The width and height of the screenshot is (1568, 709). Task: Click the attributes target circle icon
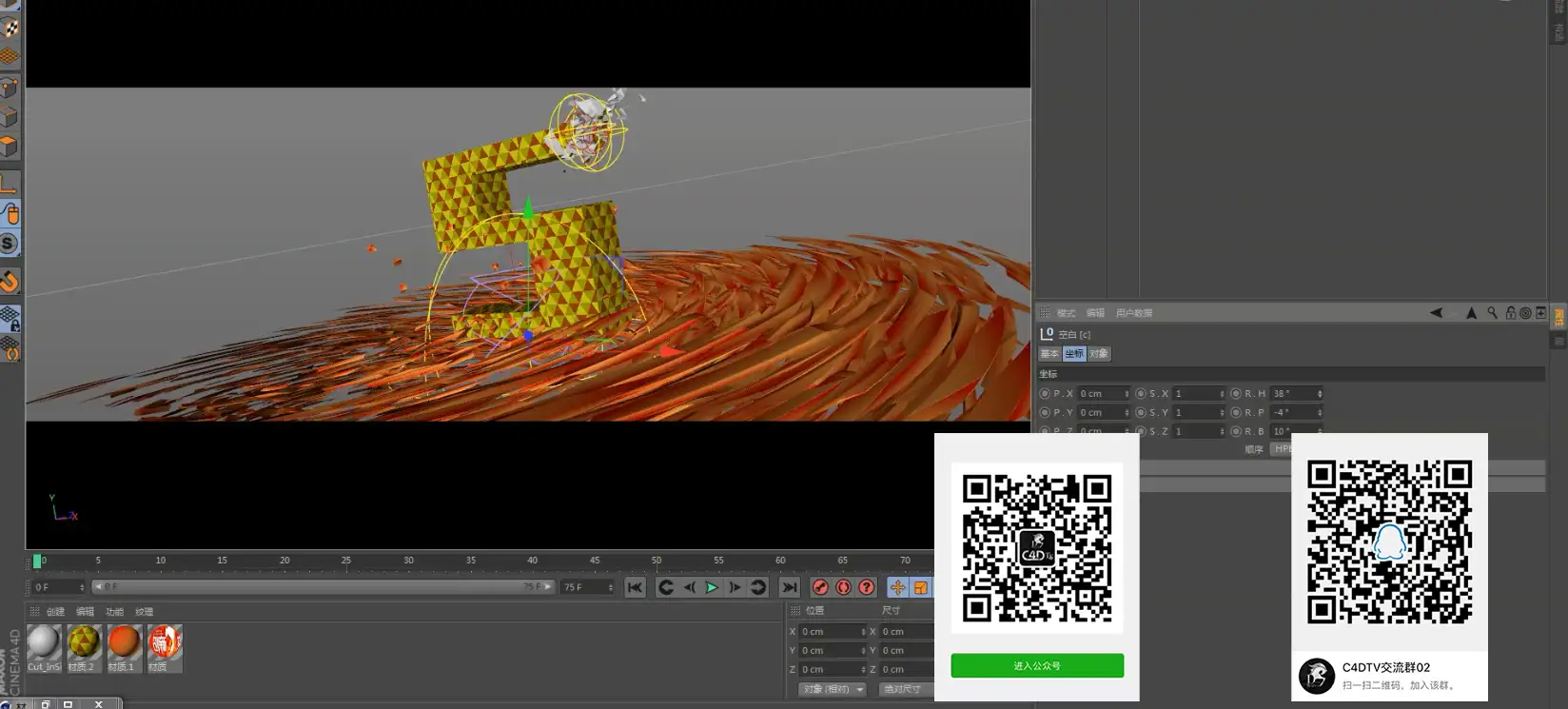pos(1525,312)
